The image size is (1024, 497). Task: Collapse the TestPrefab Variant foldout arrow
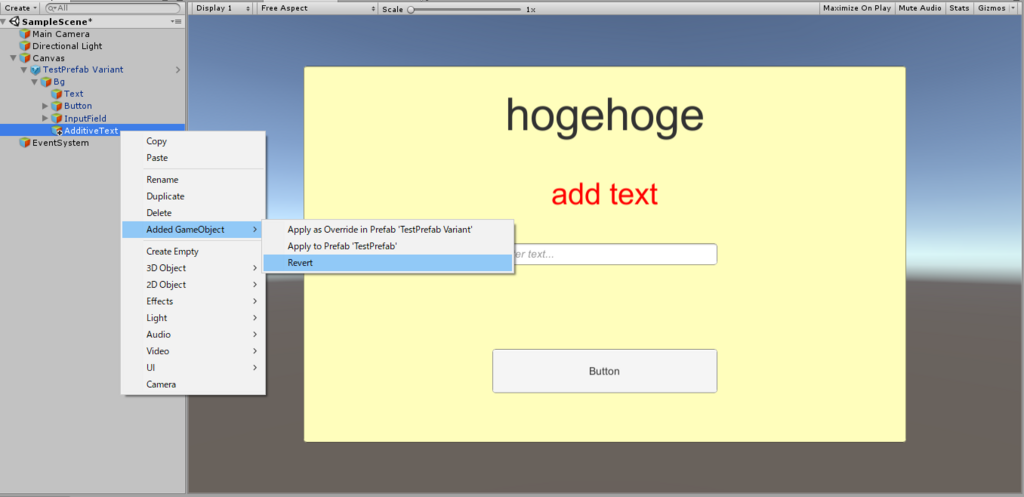pos(24,70)
